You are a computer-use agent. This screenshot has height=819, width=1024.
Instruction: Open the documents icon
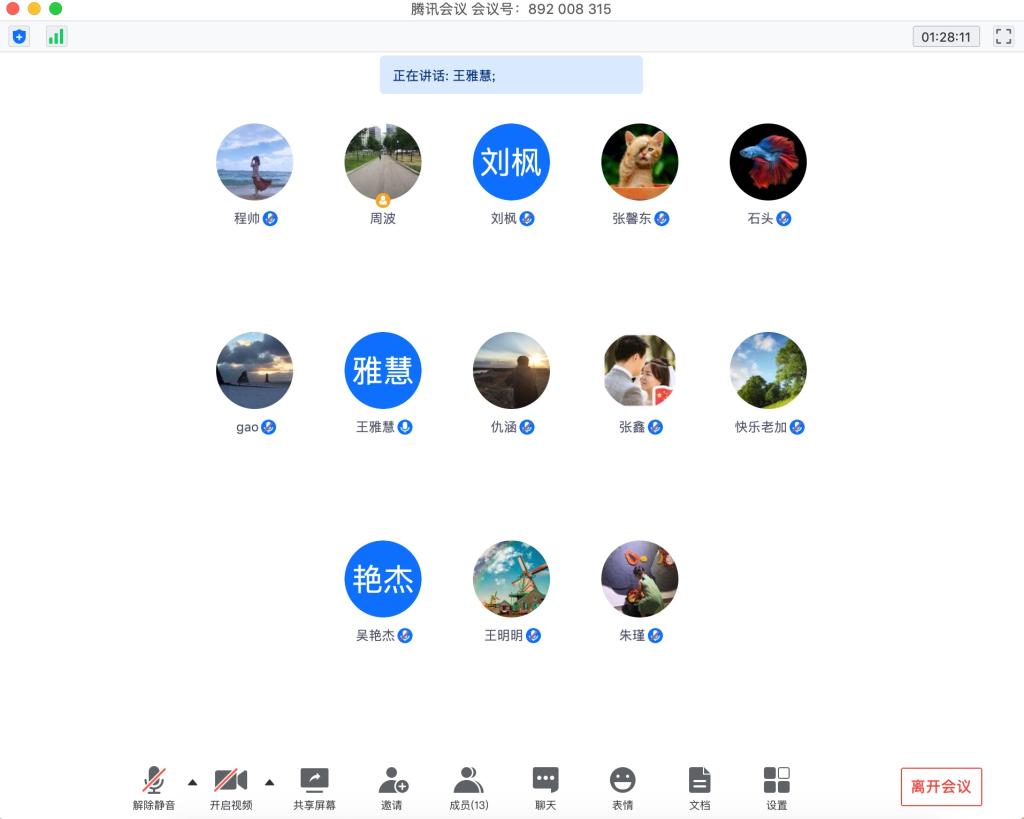point(700,787)
